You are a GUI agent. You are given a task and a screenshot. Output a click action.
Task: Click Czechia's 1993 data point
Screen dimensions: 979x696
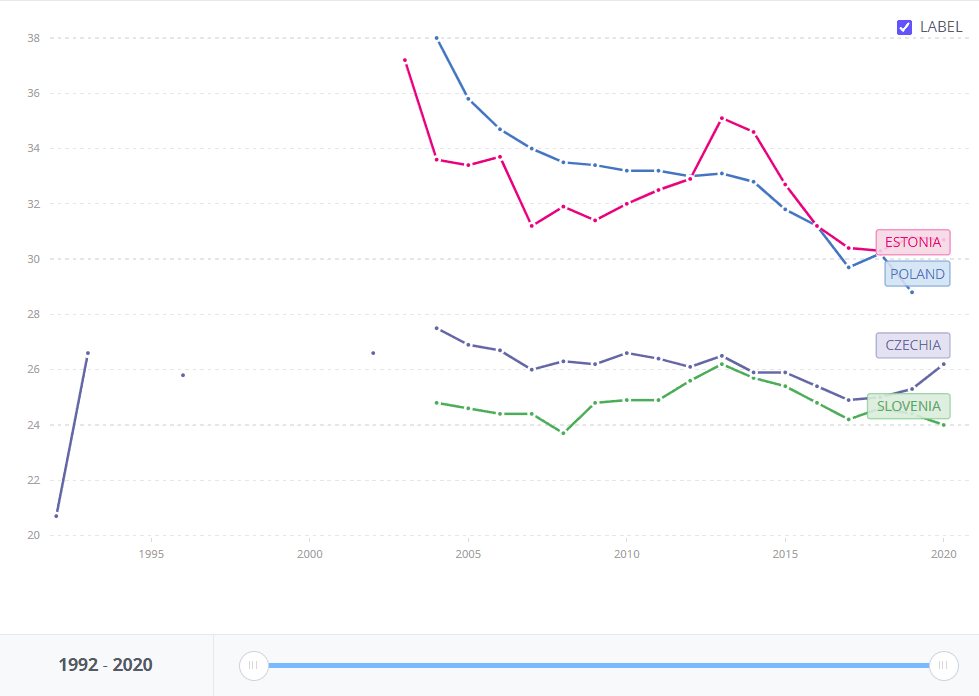pos(88,353)
